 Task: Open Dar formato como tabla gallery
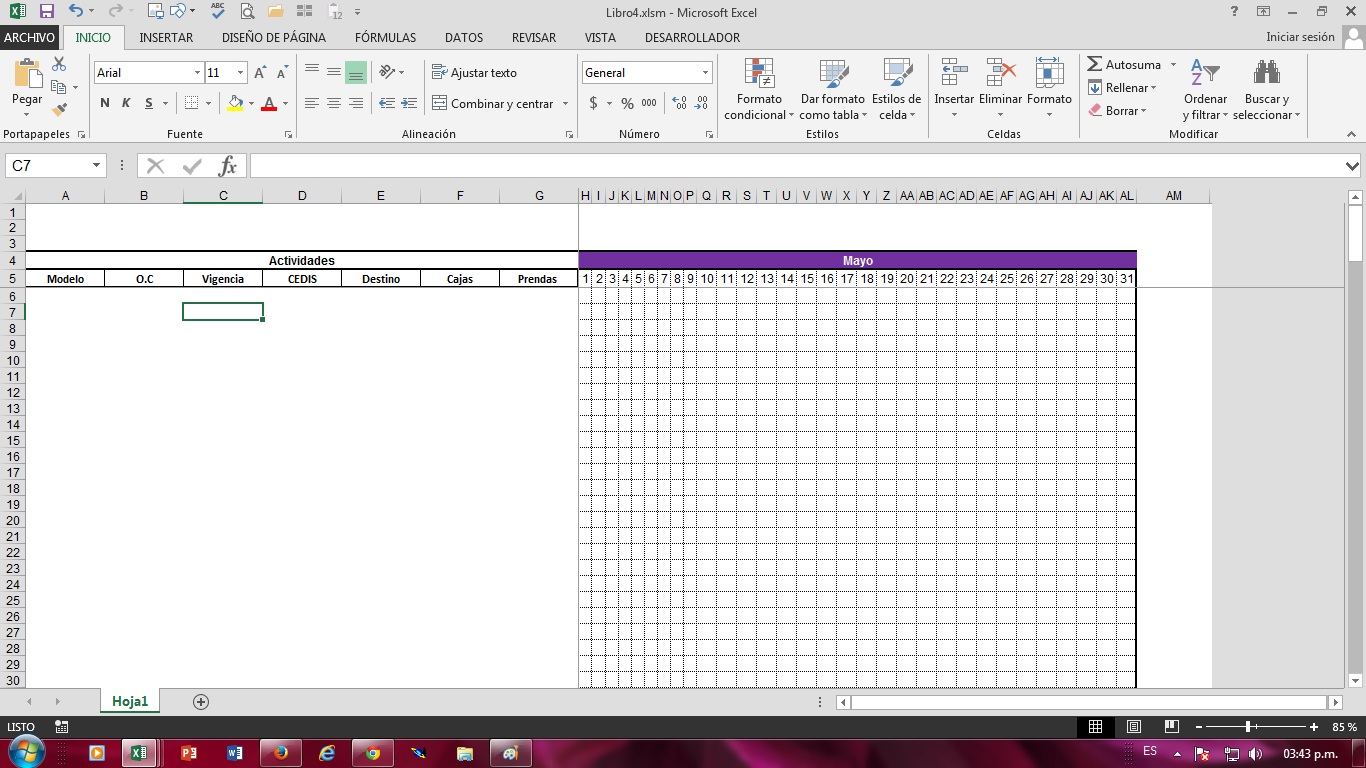(832, 90)
